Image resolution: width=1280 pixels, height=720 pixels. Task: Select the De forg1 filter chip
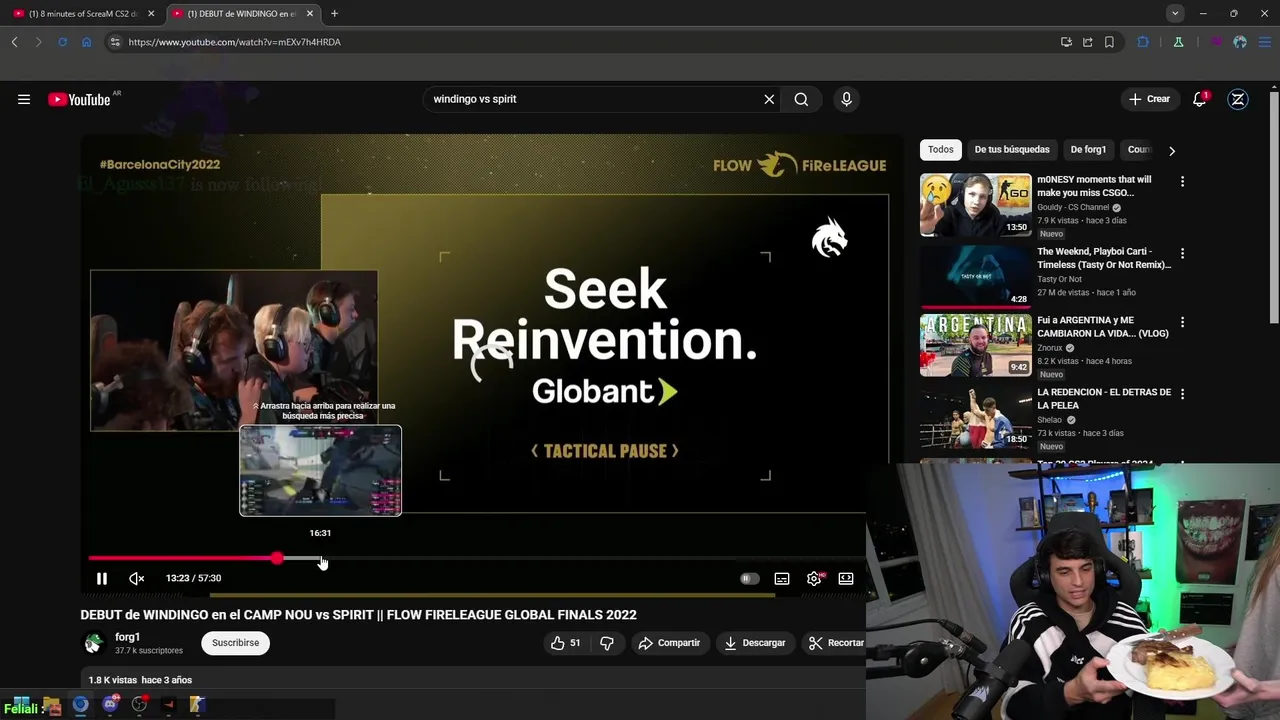1088,149
